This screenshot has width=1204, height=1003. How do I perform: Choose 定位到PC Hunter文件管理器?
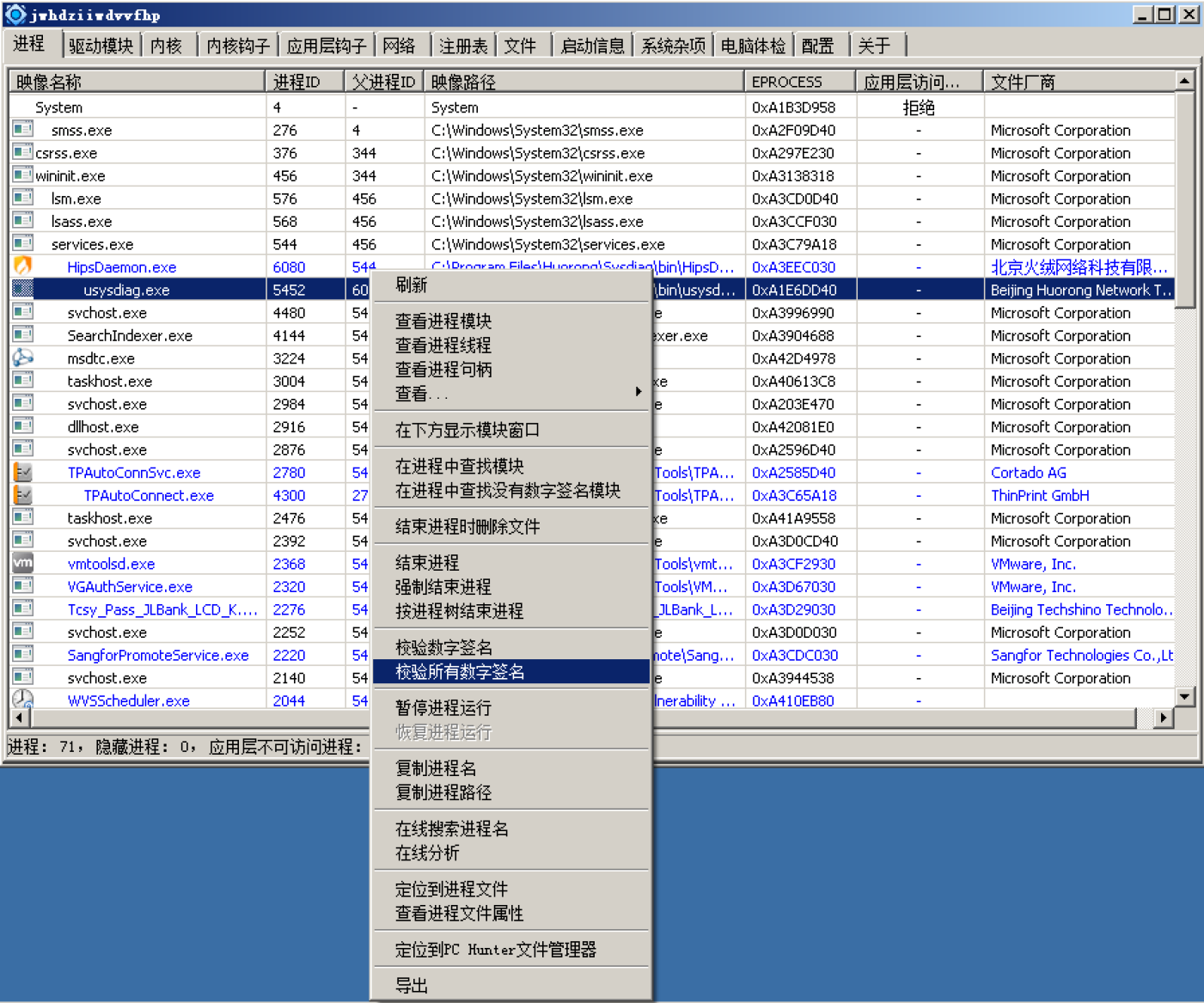(511, 949)
